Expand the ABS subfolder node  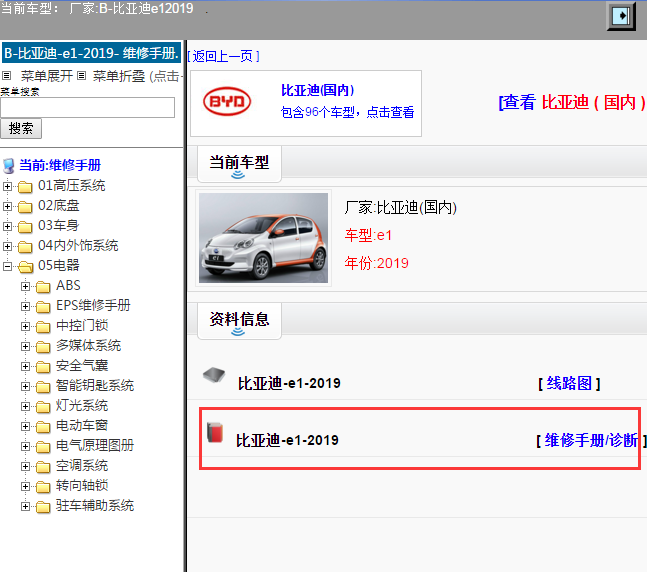(x=25, y=286)
